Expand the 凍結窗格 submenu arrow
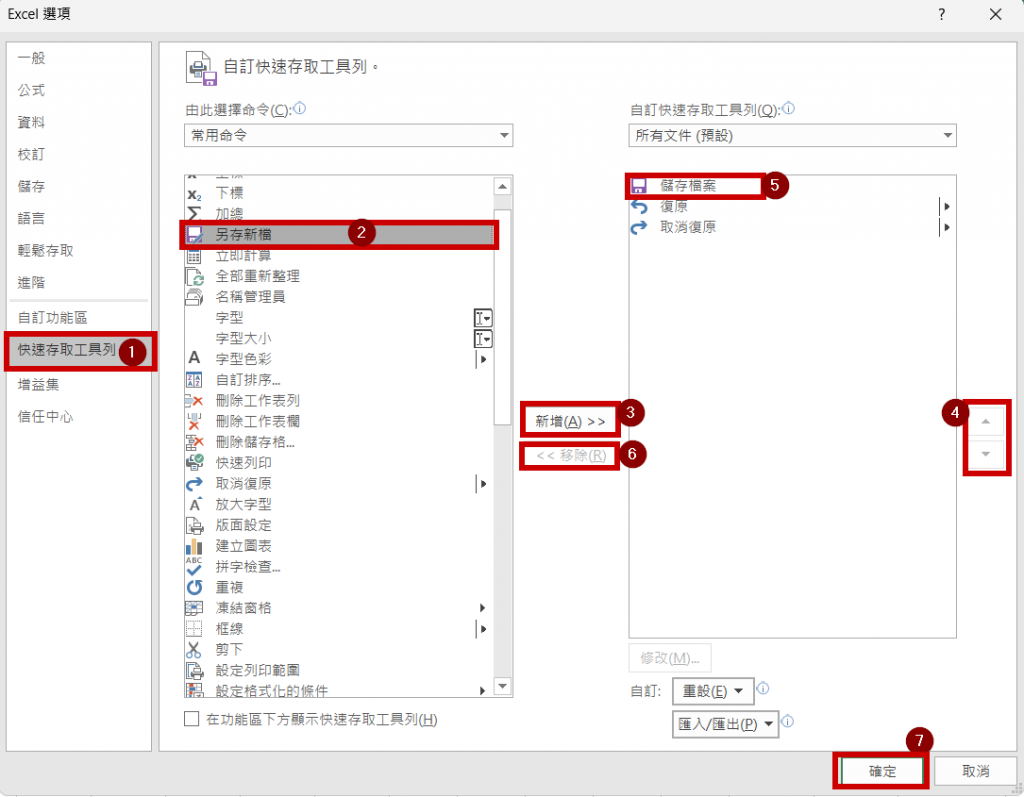The width and height of the screenshot is (1024, 797). pyautogui.click(x=482, y=608)
